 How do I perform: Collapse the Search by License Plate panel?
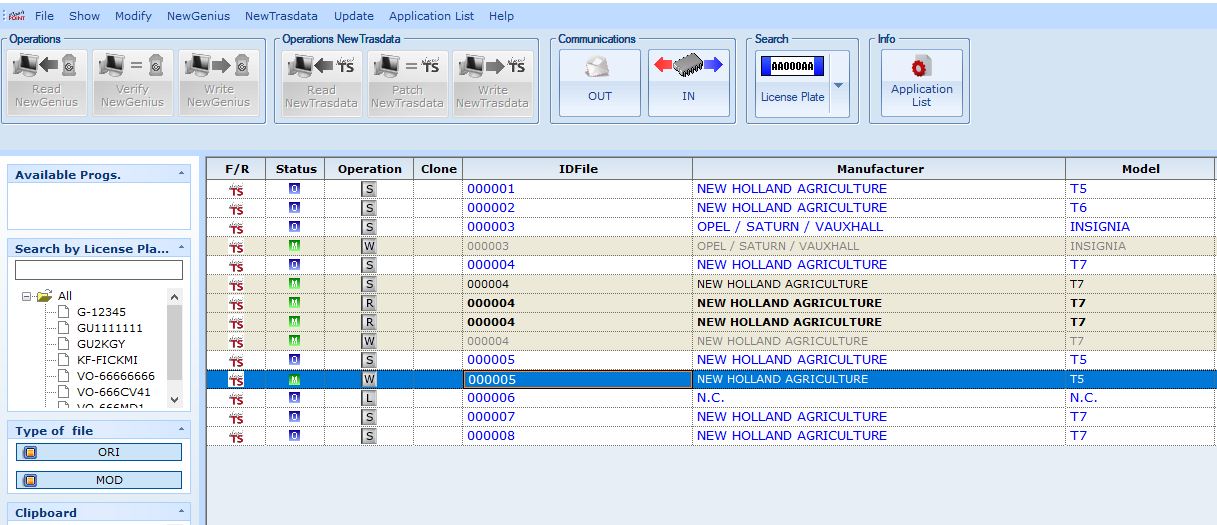pyautogui.click(x=181, y=248)
